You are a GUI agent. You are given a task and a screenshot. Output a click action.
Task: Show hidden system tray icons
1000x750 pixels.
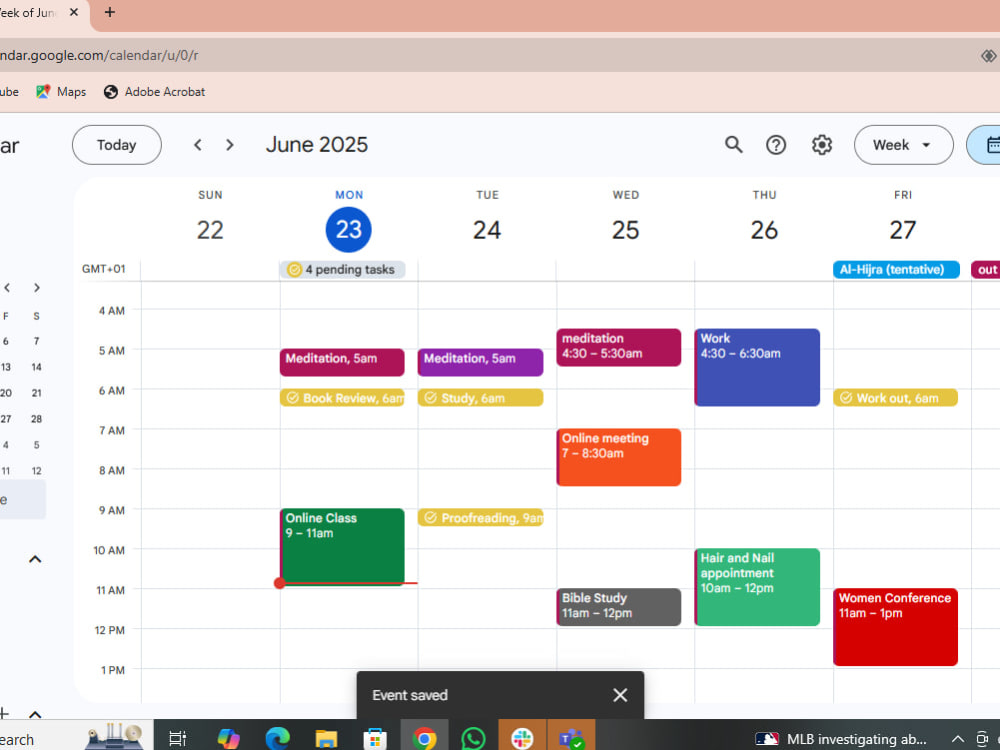[x=957, y=739]
